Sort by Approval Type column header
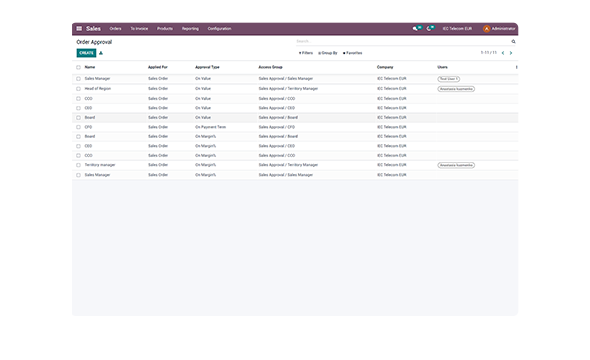 coord(207,67)
